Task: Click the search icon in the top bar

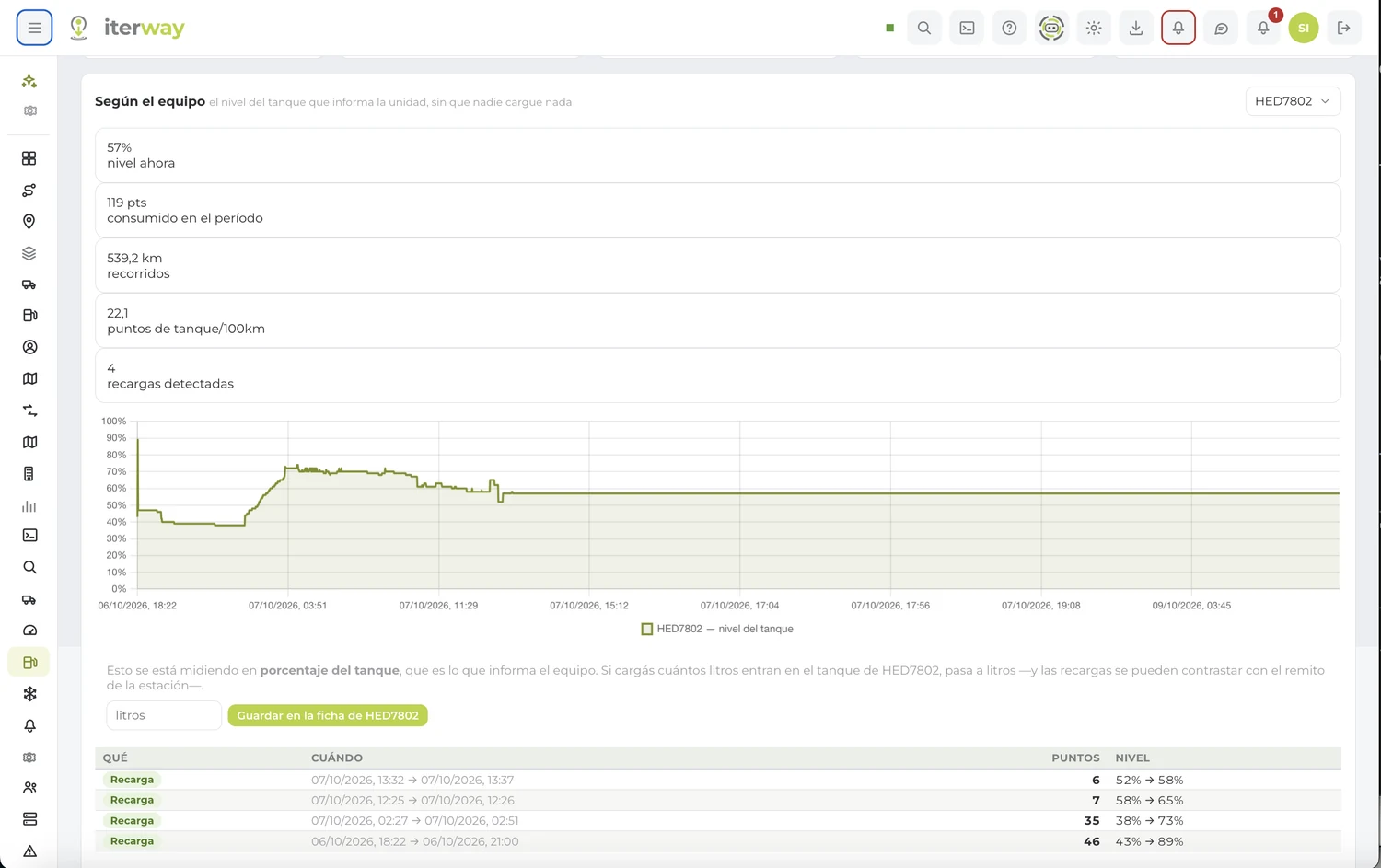Action: 924,28
